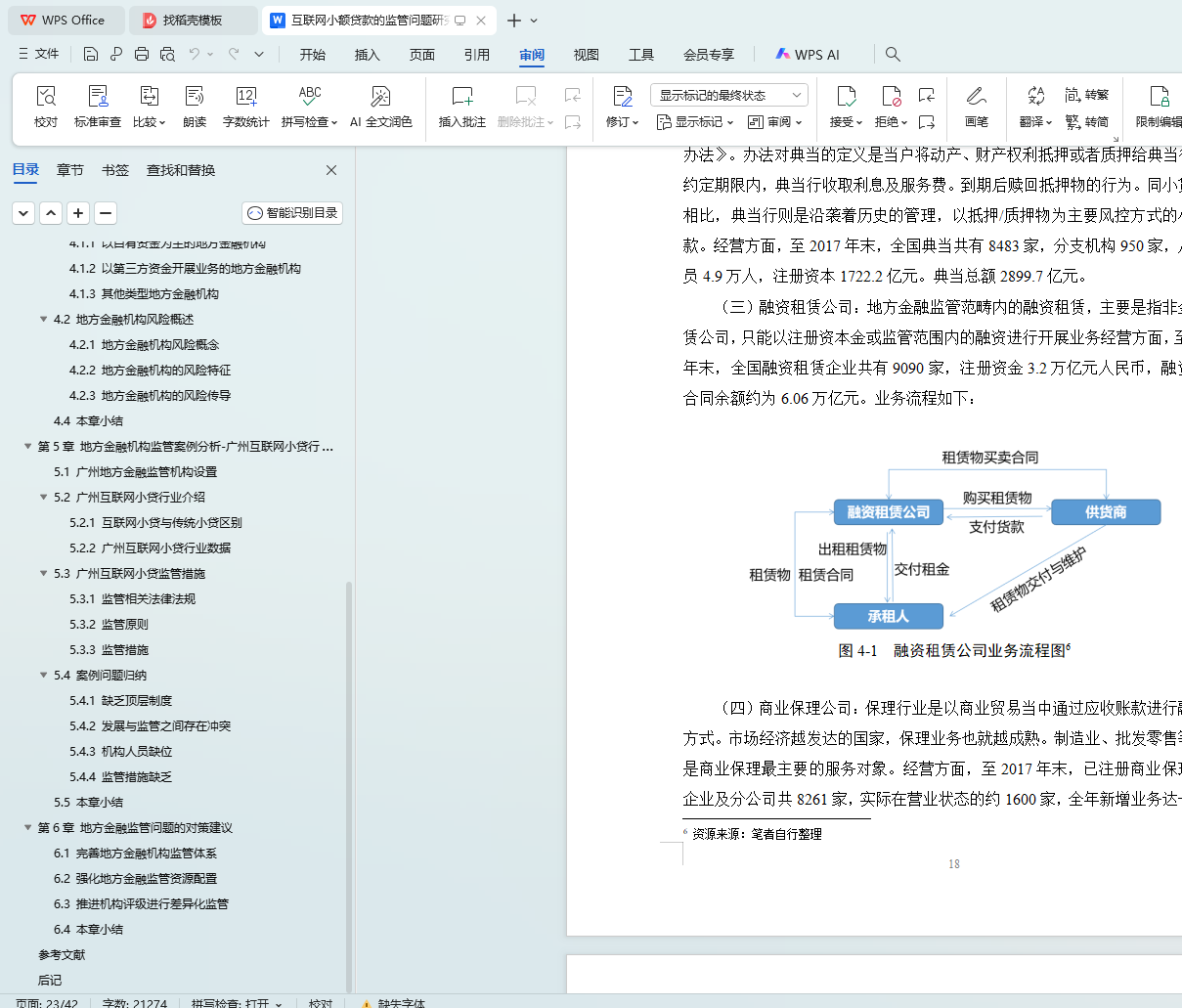Click the down chevron in the outline toolbar
1182x1008 pixels.
tap(23, 212)
